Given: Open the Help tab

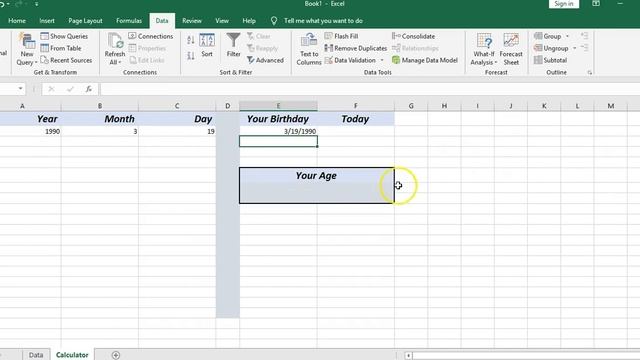Looking at the screenshot, I should [249, 20].
